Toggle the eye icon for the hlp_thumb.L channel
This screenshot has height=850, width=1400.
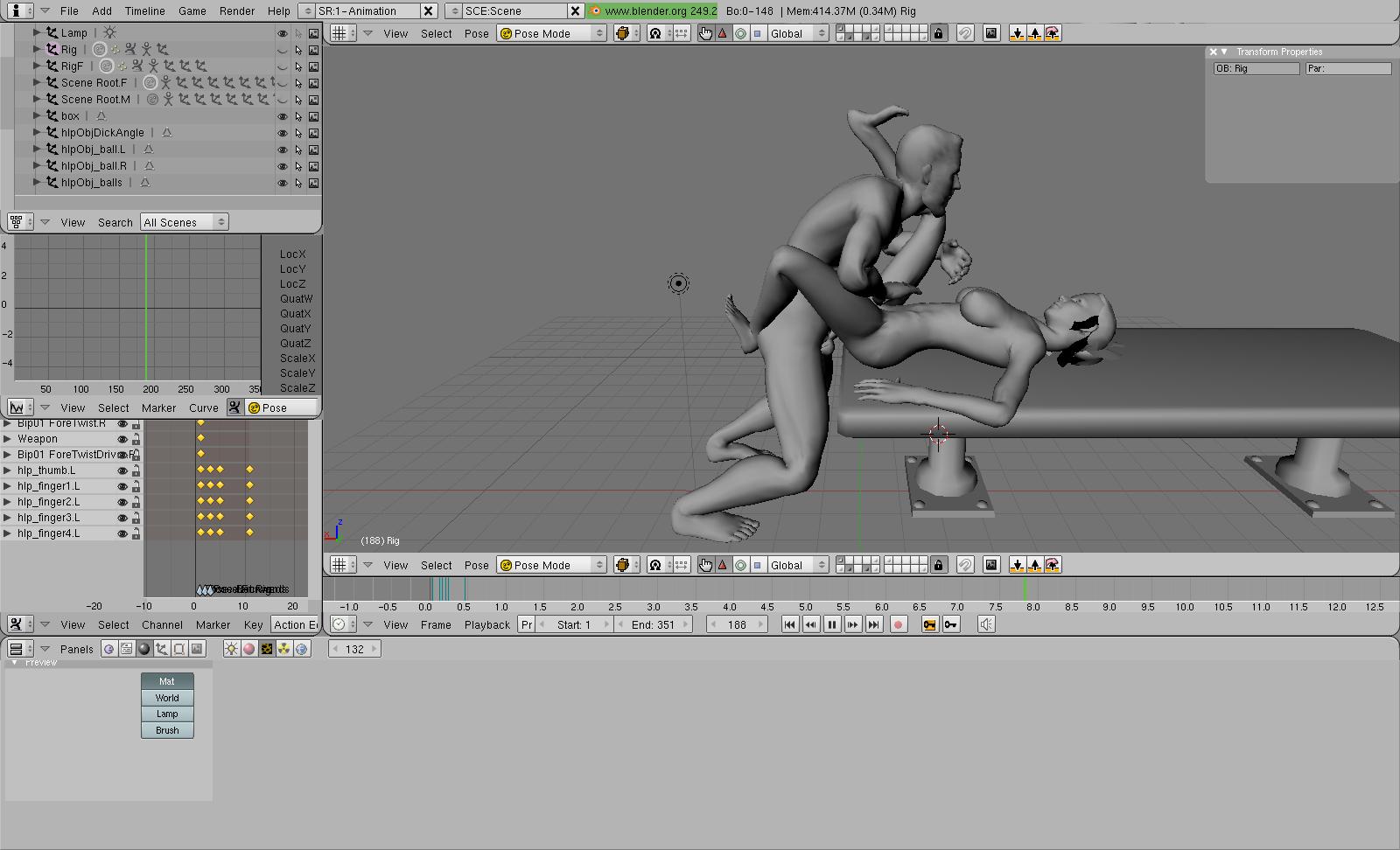pyautogui.click(x=122, y=470)
